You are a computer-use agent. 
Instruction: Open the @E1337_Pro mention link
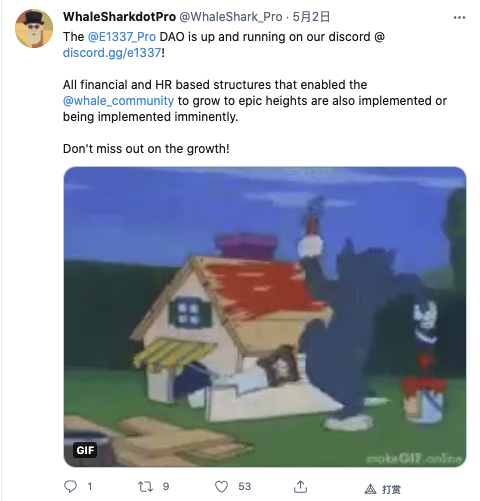pos(122,37)
